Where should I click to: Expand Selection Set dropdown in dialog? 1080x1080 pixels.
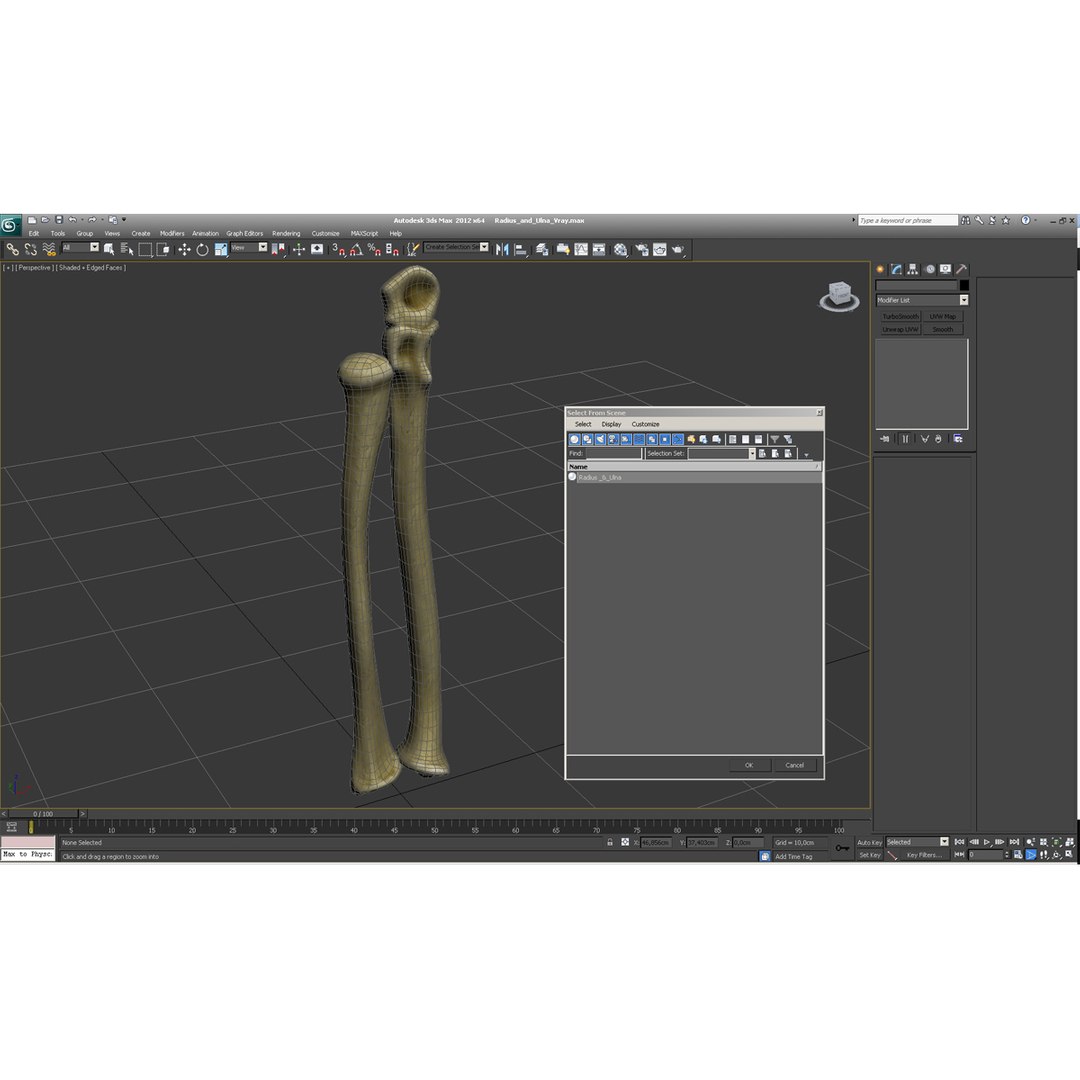coord(751,453)
